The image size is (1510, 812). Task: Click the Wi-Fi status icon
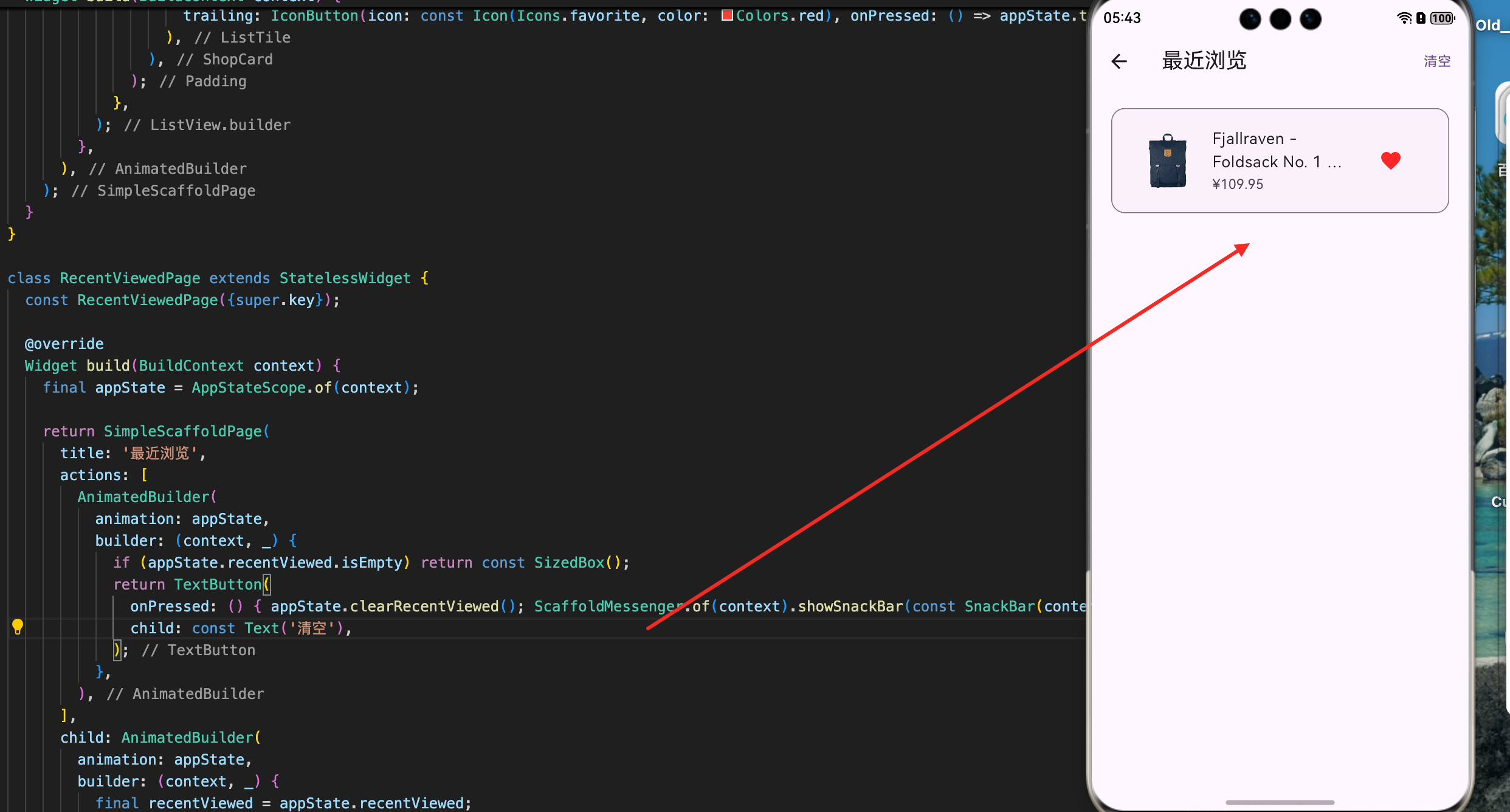[x=1404, y=18]
